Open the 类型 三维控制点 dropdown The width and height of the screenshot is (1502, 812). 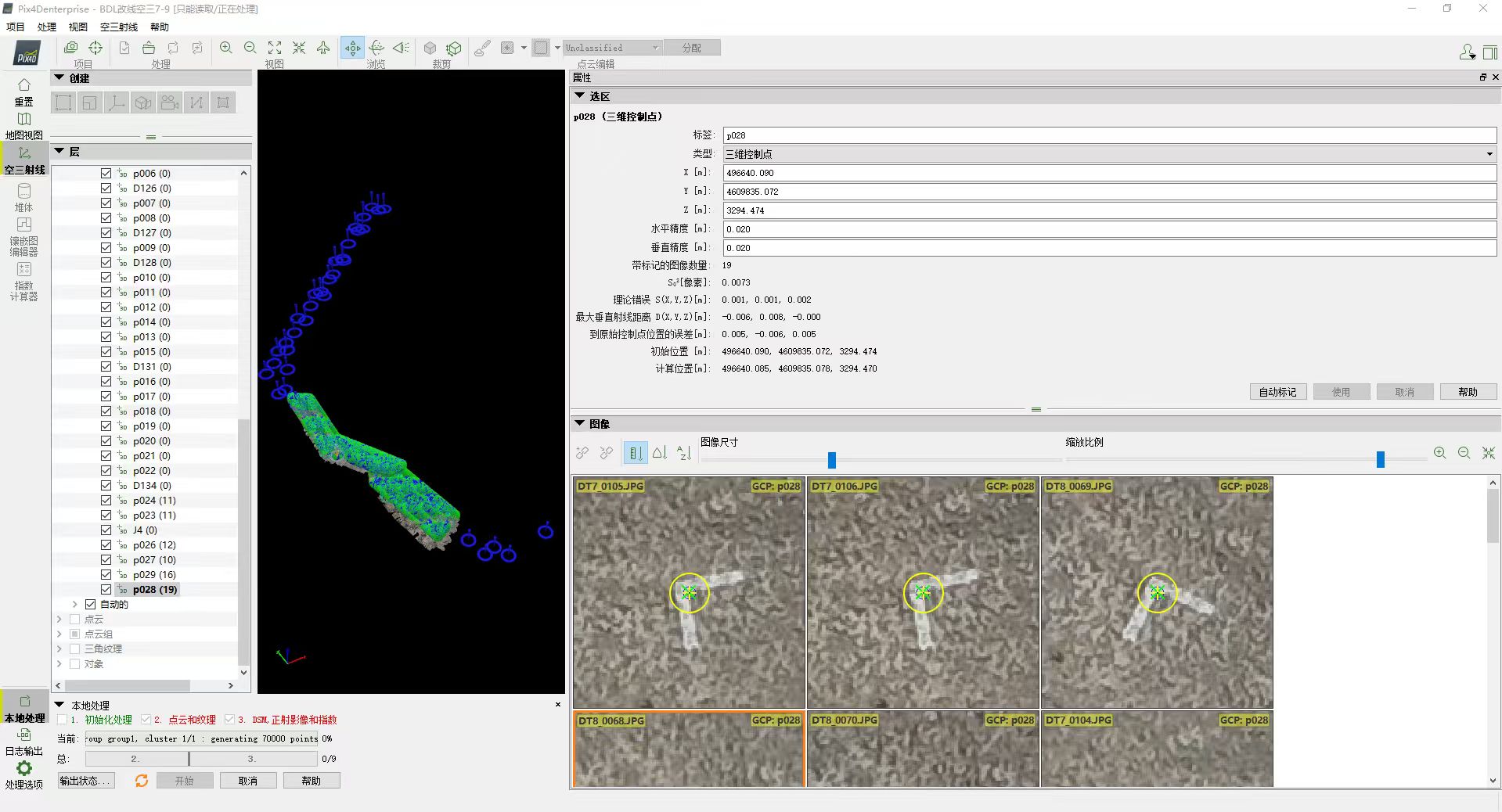pos(1489,154)
